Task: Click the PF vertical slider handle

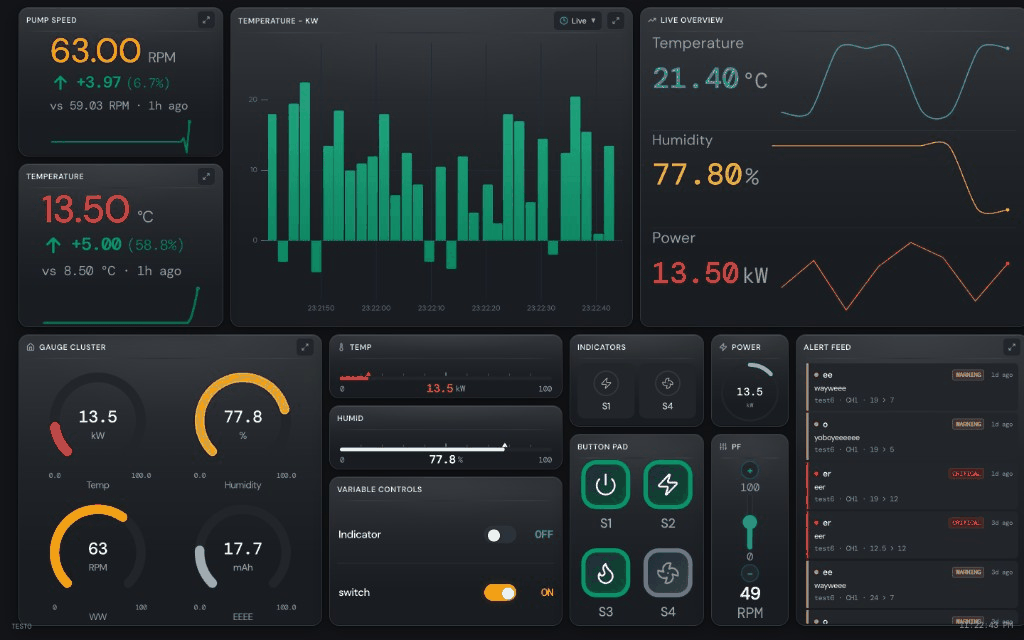Action: point(750,522)
